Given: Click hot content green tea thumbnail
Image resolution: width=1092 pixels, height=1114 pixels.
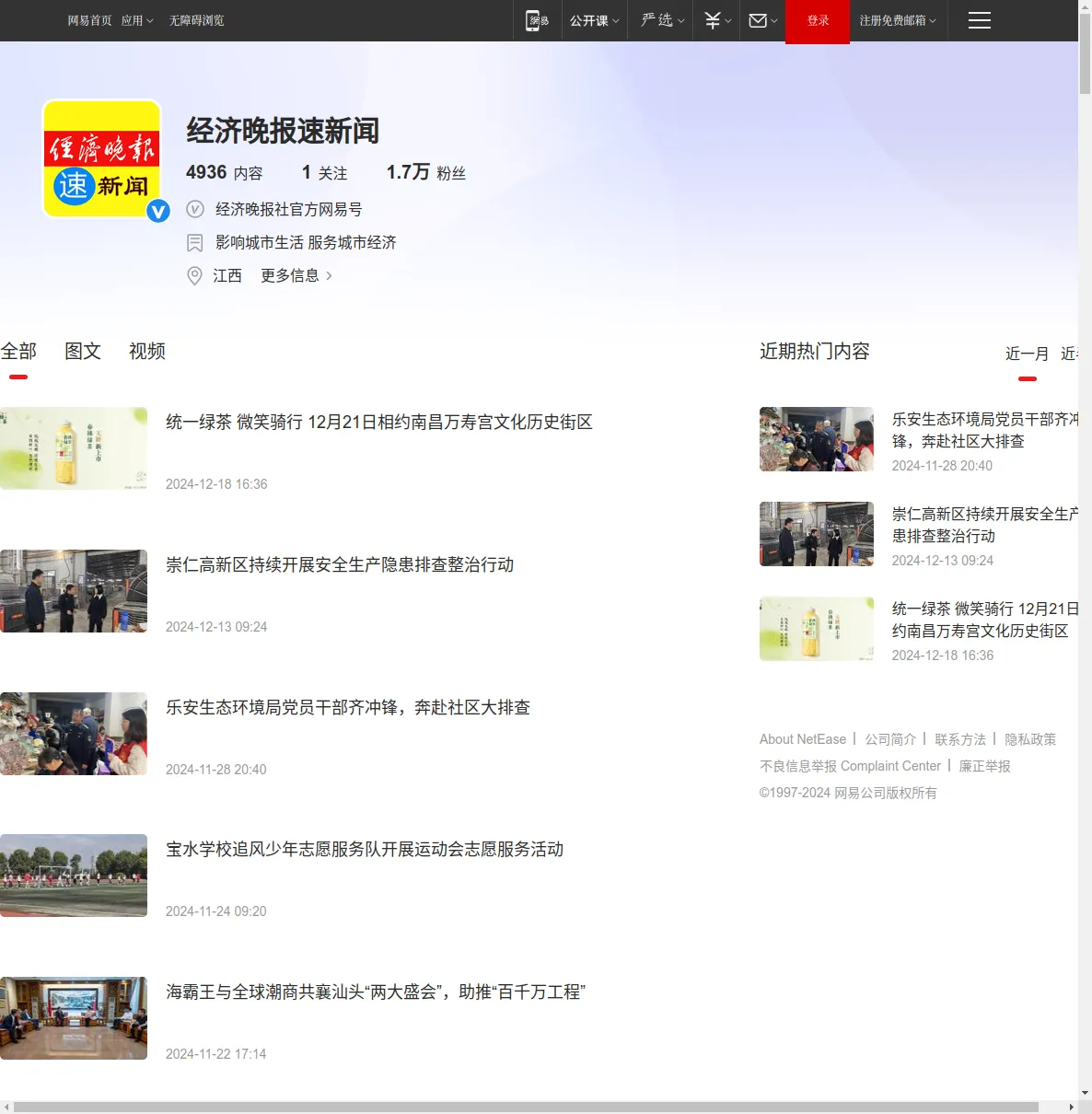Looking at the screenshot, I should (817, 629).
